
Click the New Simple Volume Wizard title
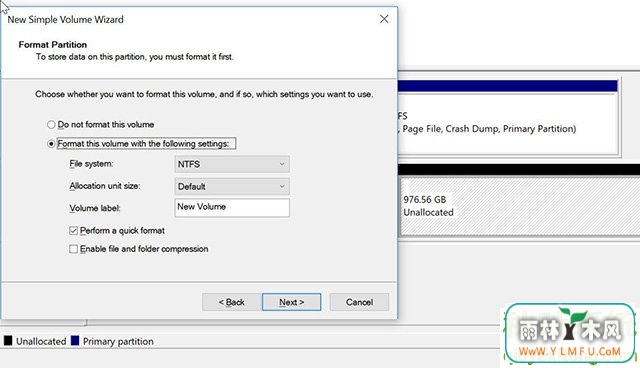pos(65,20)
